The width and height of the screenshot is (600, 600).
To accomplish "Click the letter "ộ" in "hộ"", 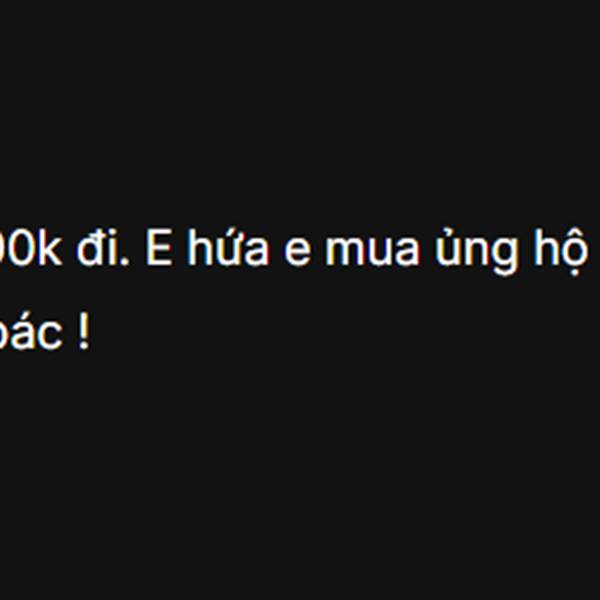I will pos(575,252).
